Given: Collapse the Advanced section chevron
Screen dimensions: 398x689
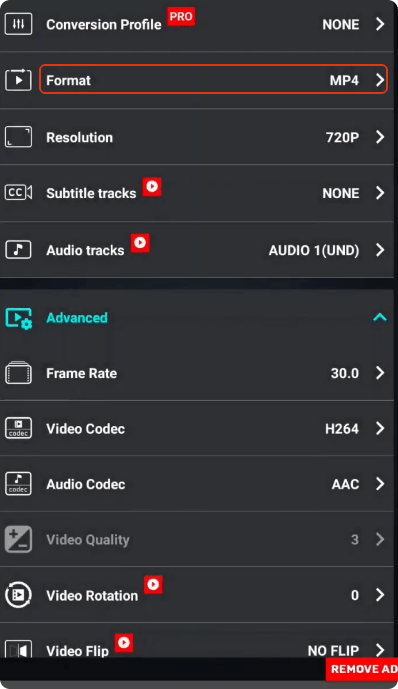Looking at the screenshot, I should [380, 317].
